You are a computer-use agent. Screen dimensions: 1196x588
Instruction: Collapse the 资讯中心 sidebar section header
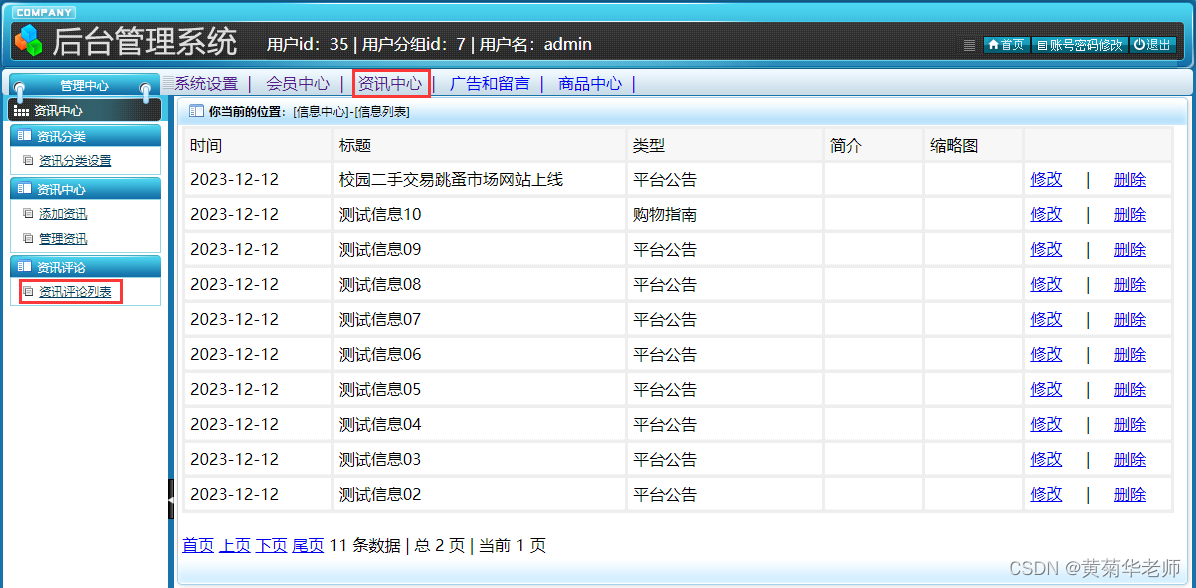pyautogui.click(x=85, y=189)
